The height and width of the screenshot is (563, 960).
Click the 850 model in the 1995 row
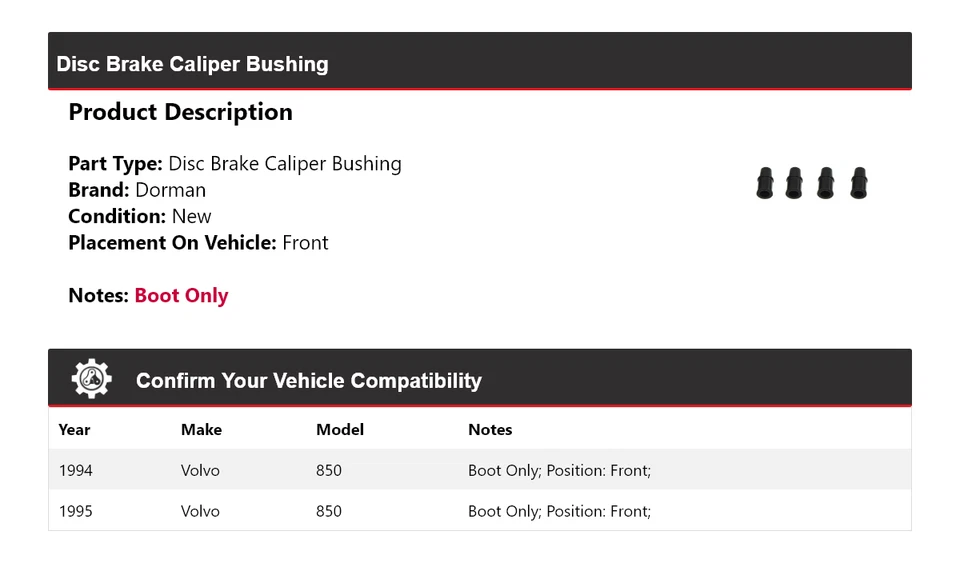click(329, 511)
